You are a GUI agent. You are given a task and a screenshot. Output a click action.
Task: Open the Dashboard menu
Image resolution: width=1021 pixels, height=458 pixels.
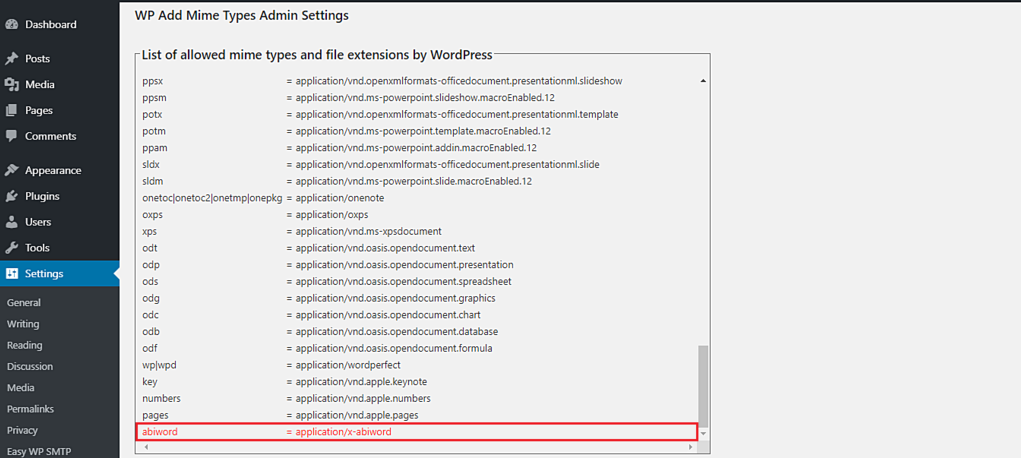coord(51,25)
